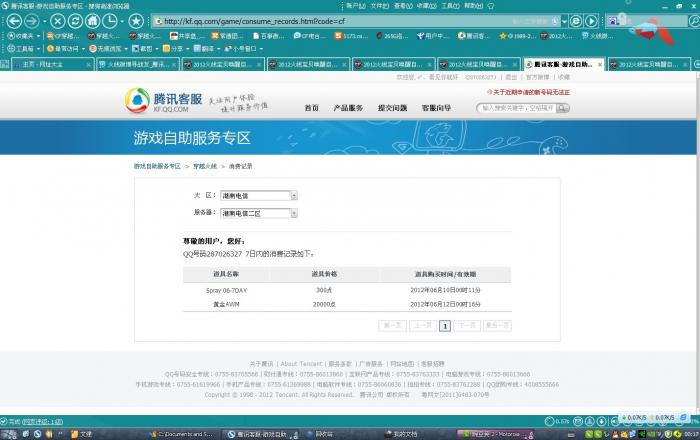The height and width of the screenshot is (440, 700).
Task: Reload the page with the refresh icon
Action: (75, 21)
